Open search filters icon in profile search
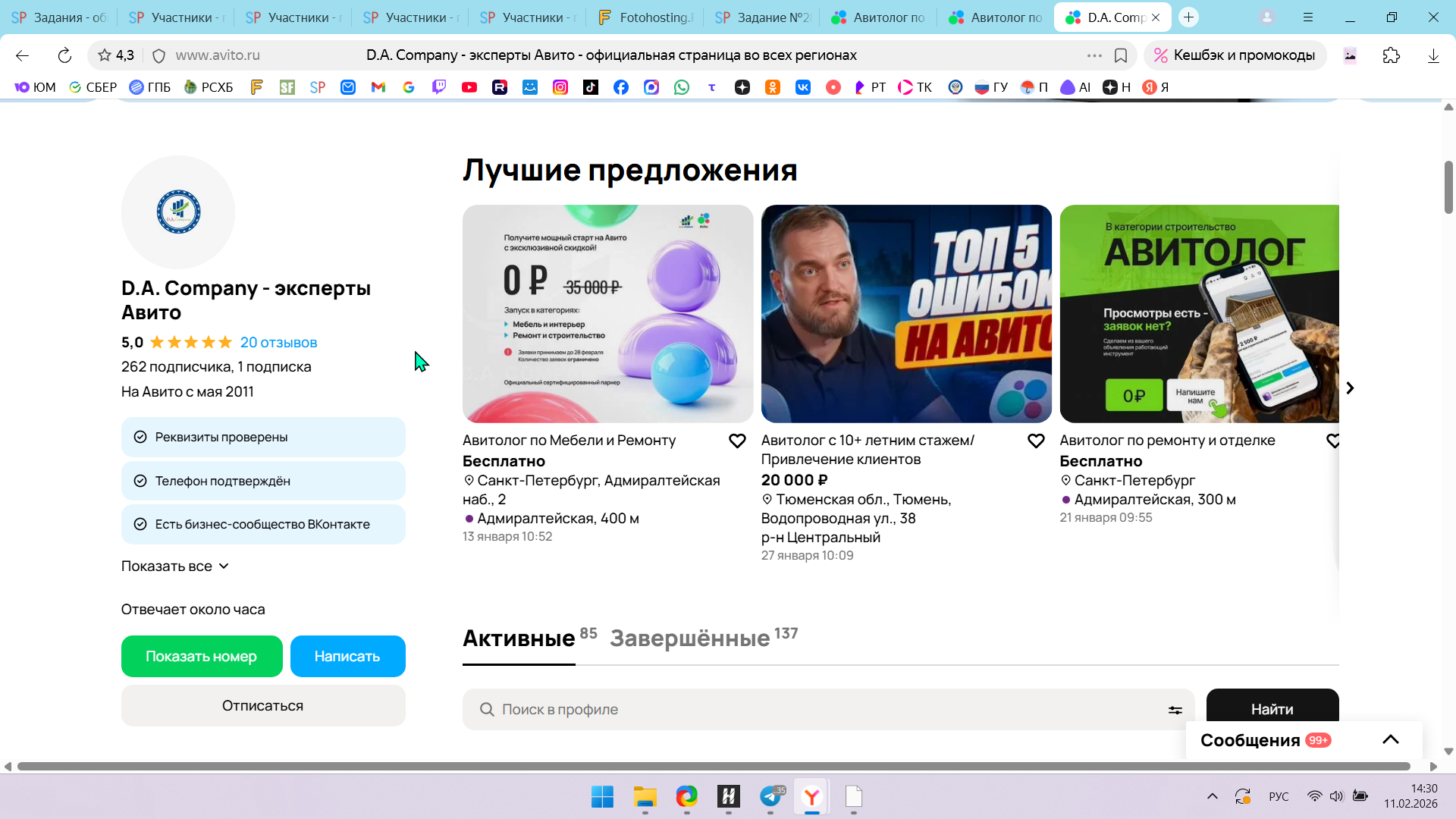The height and width of the screenshot is (819, 1456). coord(1175,710)
